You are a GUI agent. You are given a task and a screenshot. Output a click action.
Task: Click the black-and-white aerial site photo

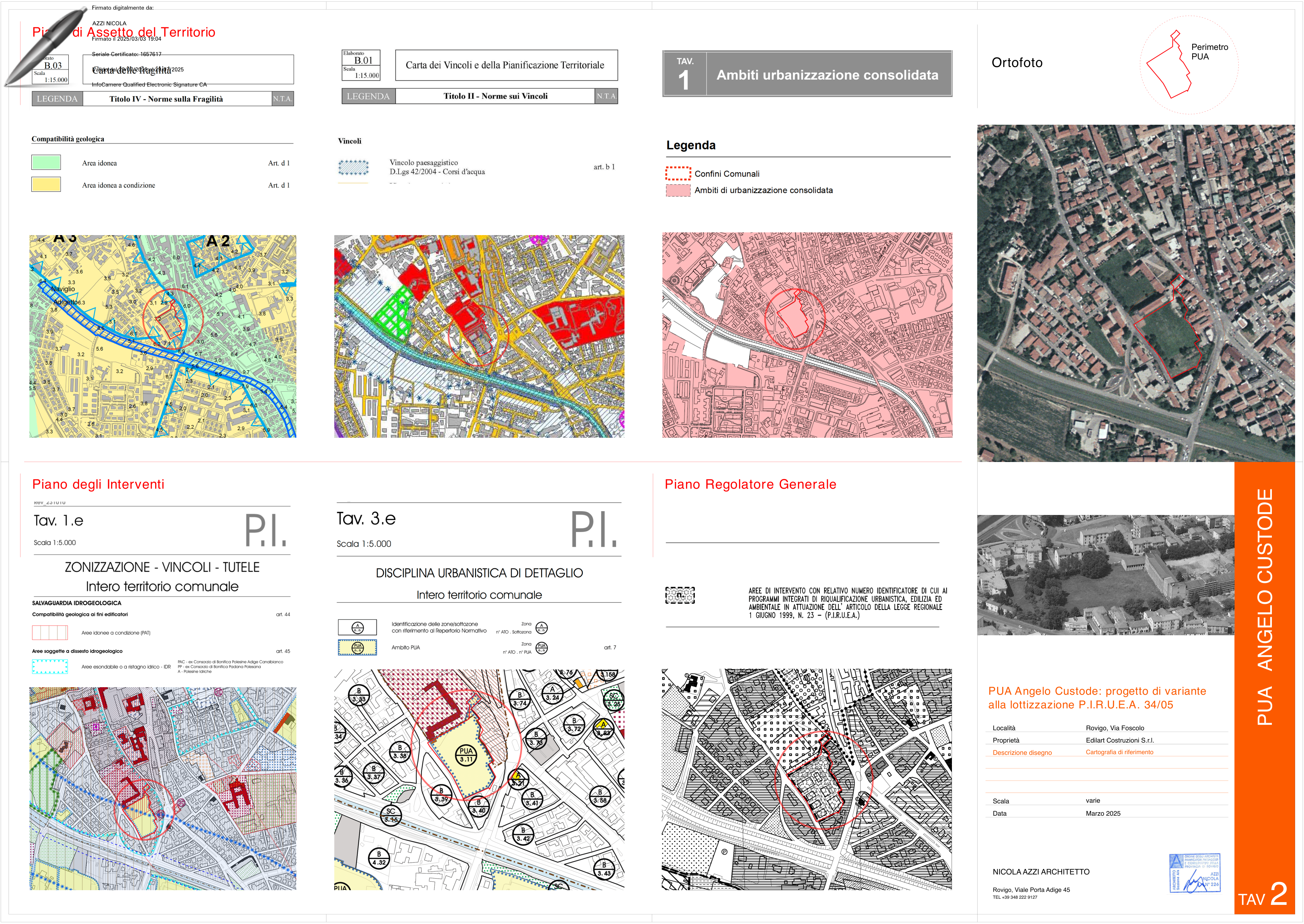[1105, 575]
